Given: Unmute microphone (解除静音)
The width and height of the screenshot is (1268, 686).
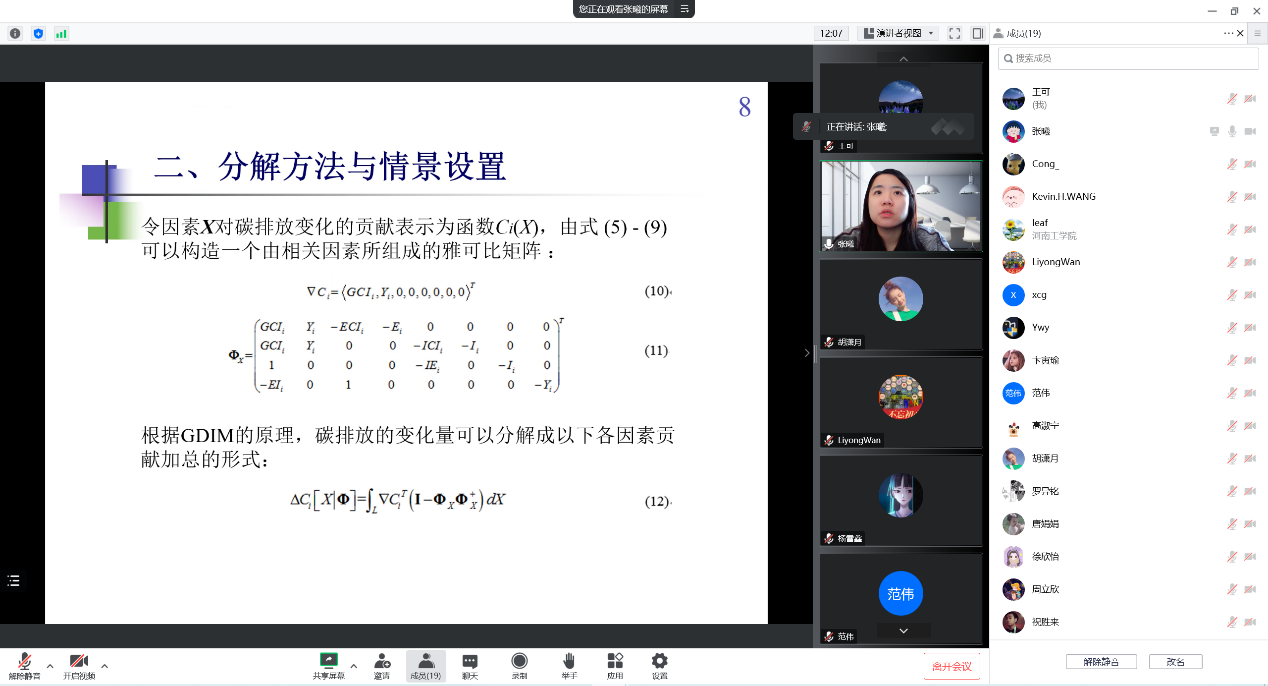Looking at the screenshot, I should point(23,665).
